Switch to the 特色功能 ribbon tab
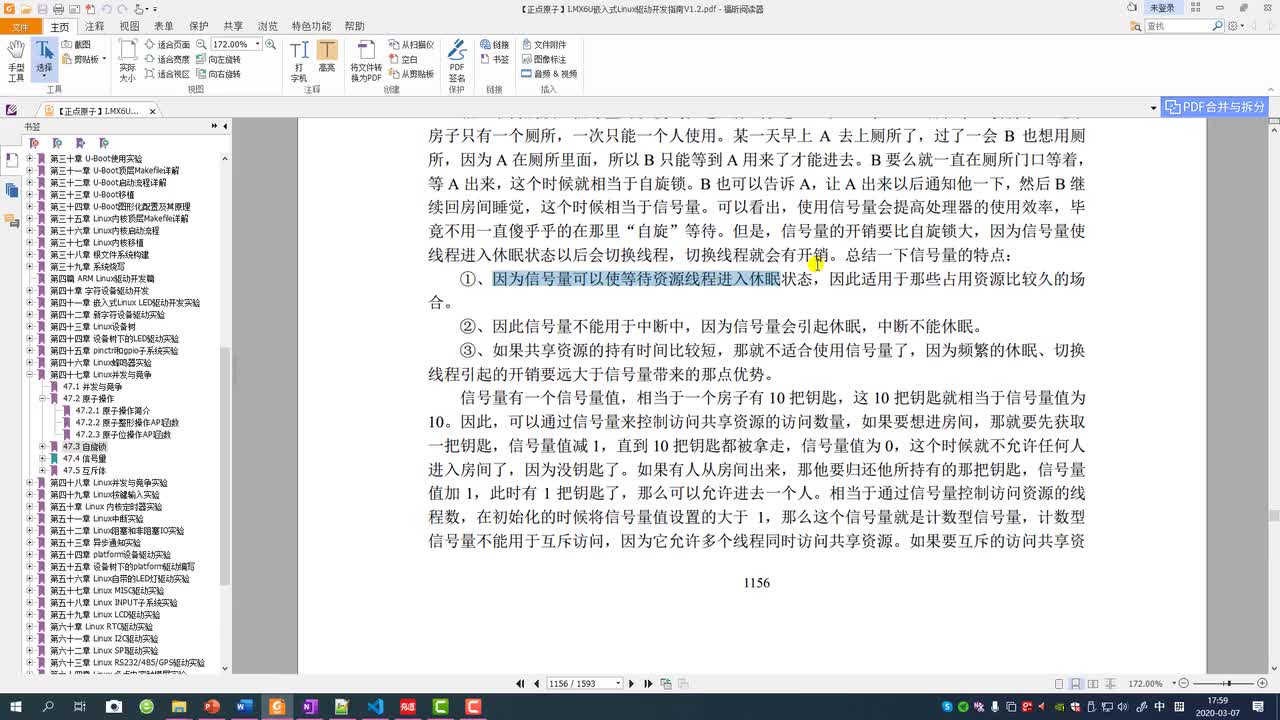Image resolution: width=1280 pixels, height=720 pixels. coord(311,27)
